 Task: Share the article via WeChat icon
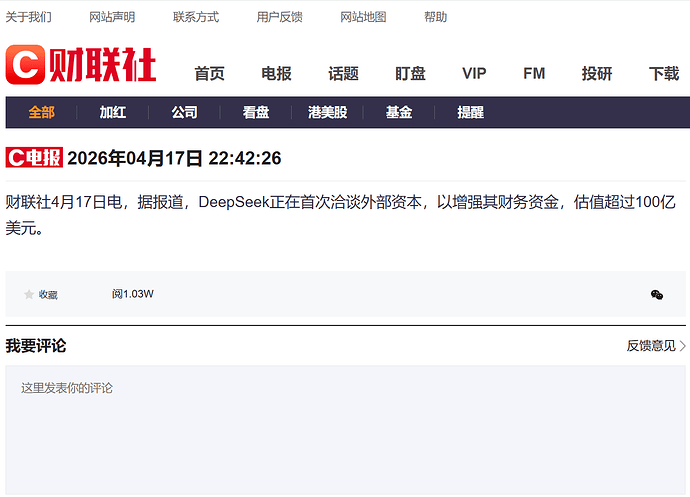(657, 295)
